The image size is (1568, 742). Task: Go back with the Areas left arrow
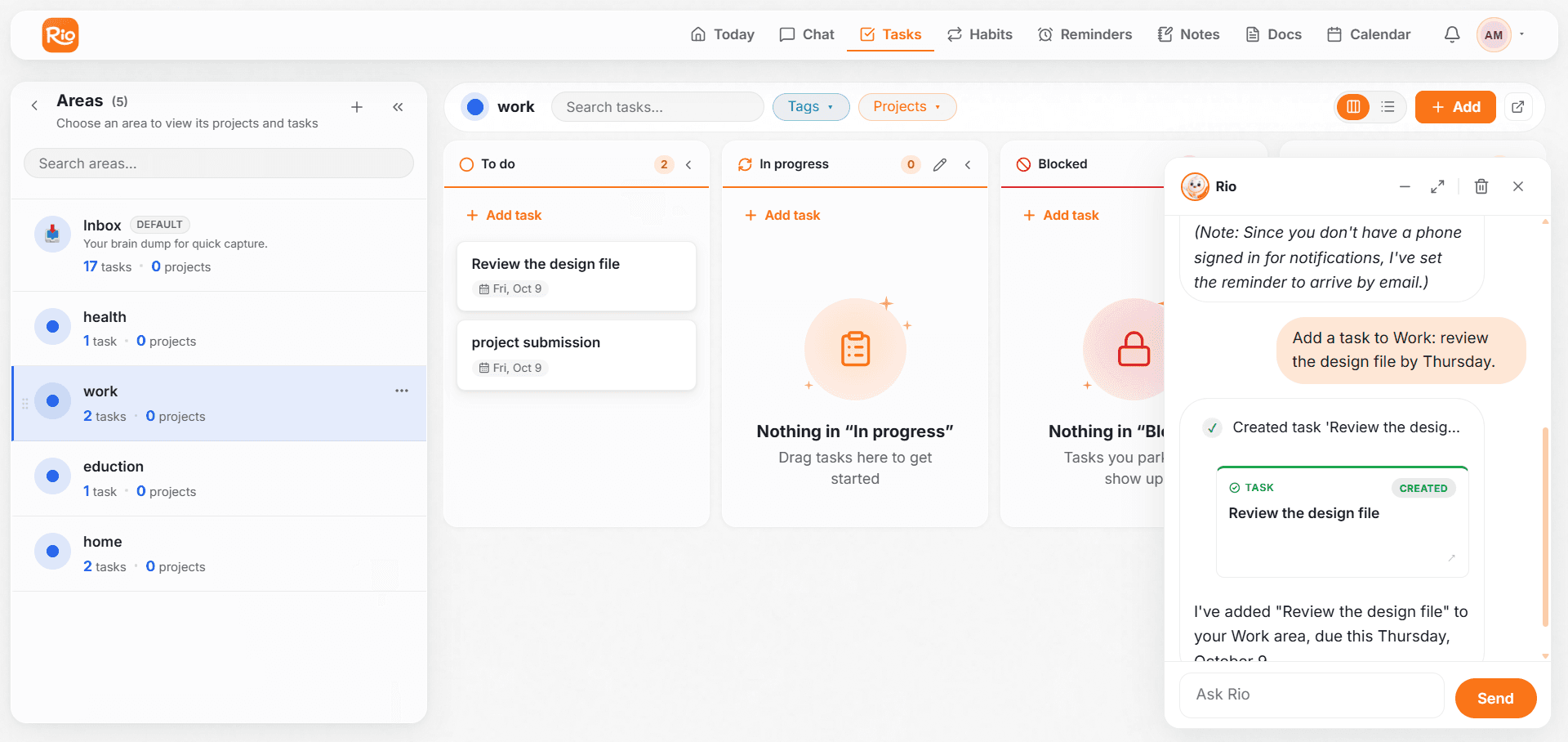tap(34, 105)
